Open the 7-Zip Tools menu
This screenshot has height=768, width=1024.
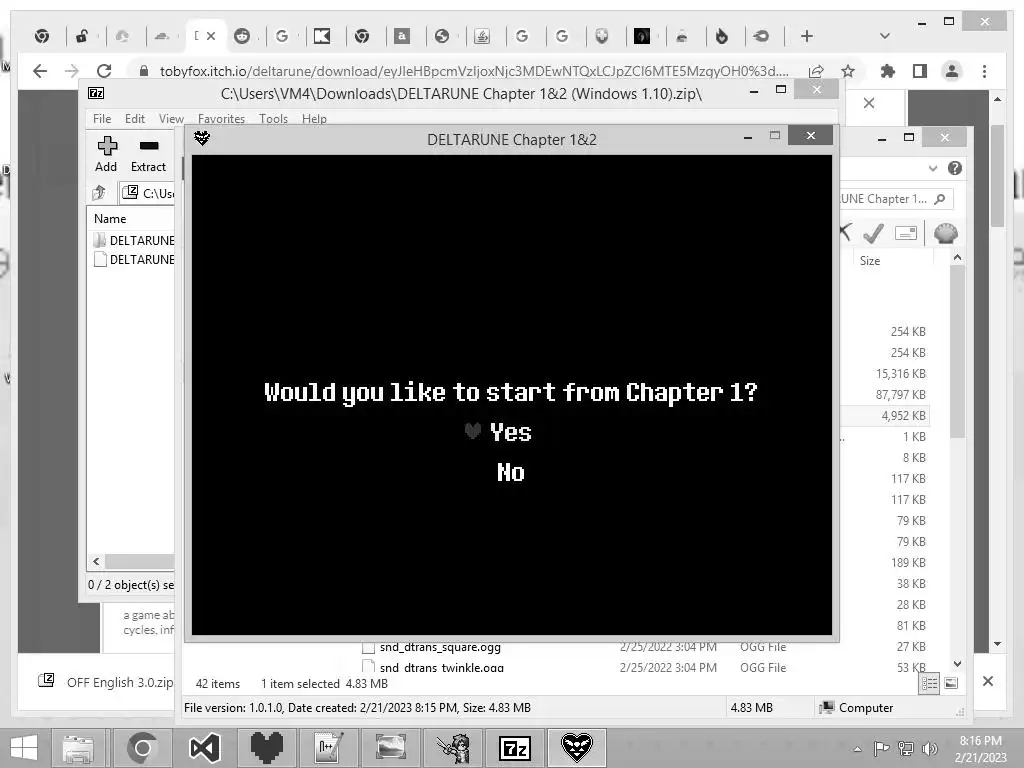273,119
